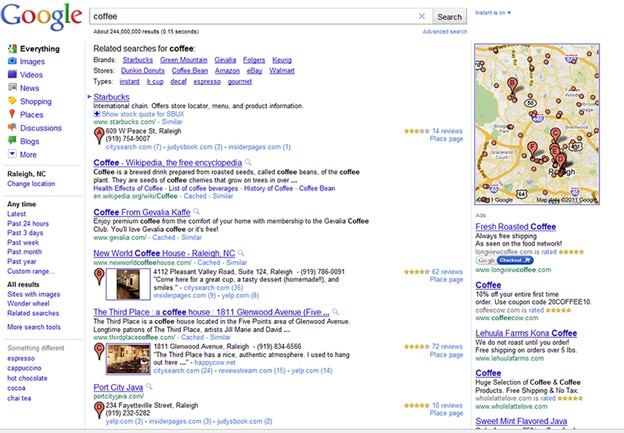
Task: Click inside the coffee search input field
Action: pos(250,17)
